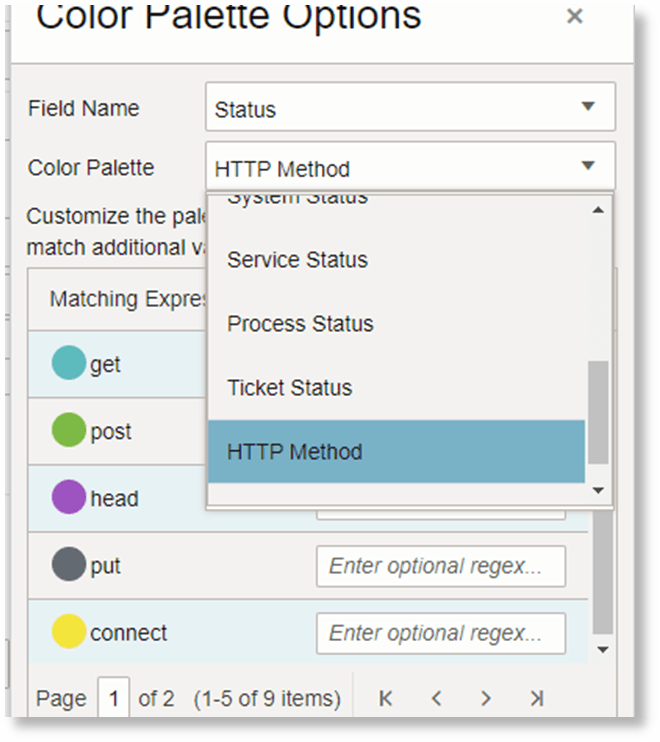Focus the regex input for connect

coord(440,633)
